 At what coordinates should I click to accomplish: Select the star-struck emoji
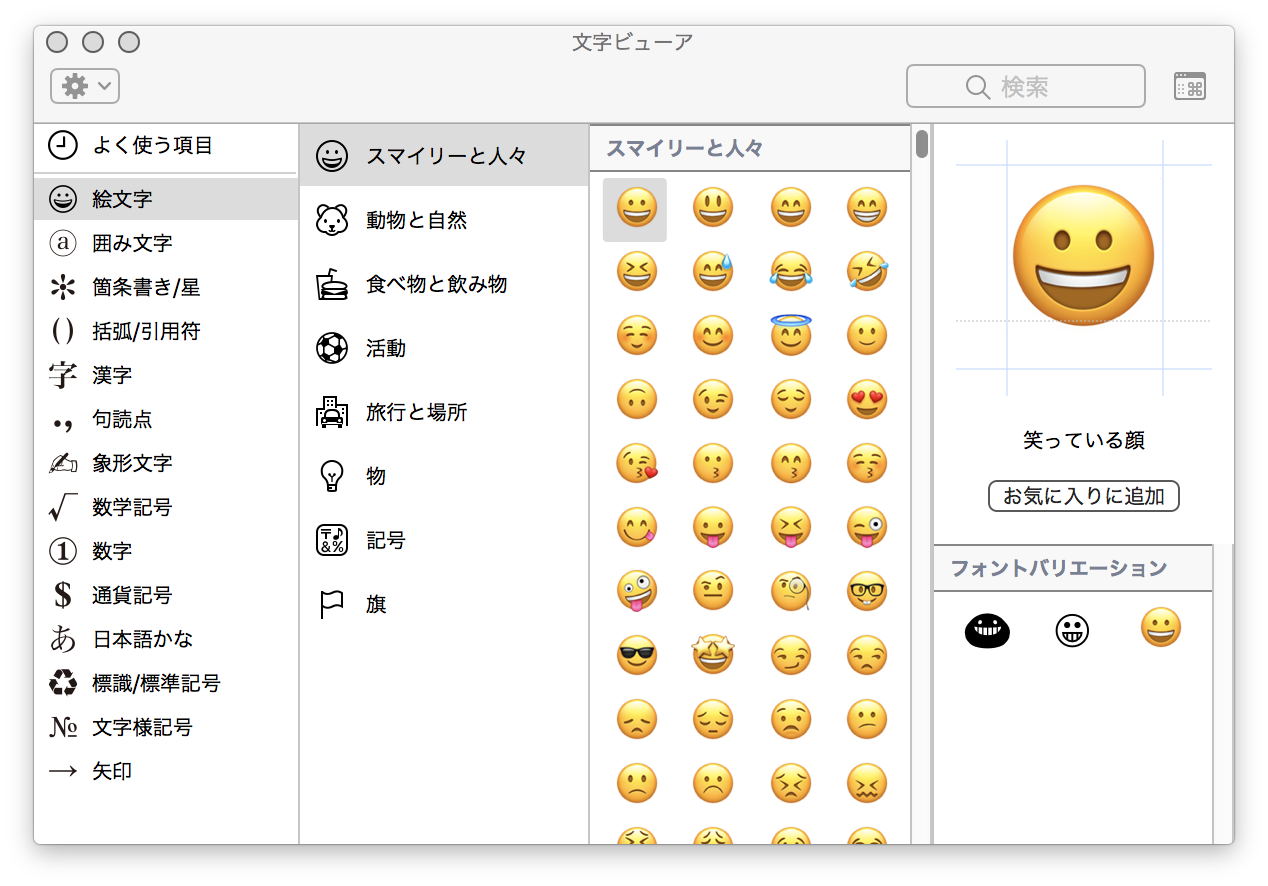point(712,655)
